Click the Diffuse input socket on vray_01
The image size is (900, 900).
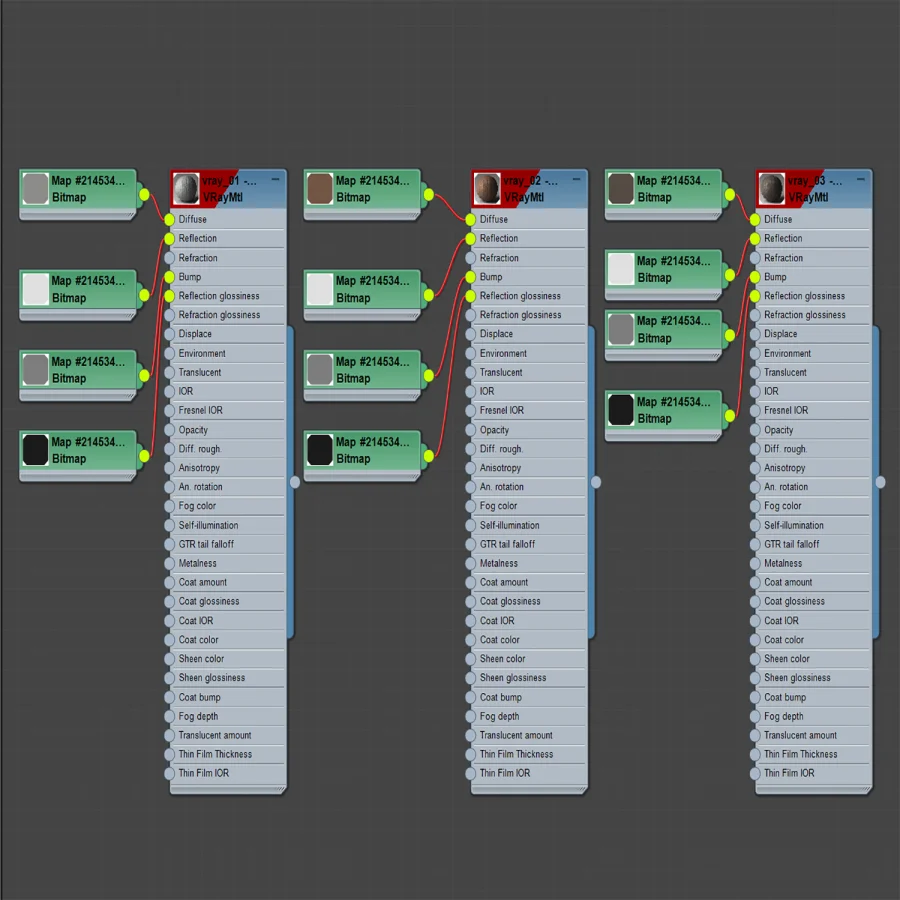[169, 219]
